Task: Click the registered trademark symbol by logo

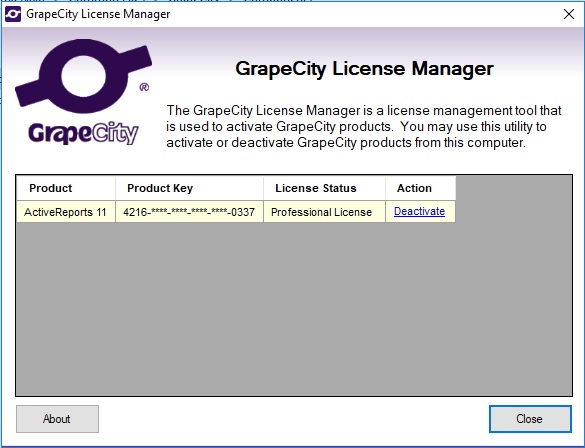Action: click(144, 87)
